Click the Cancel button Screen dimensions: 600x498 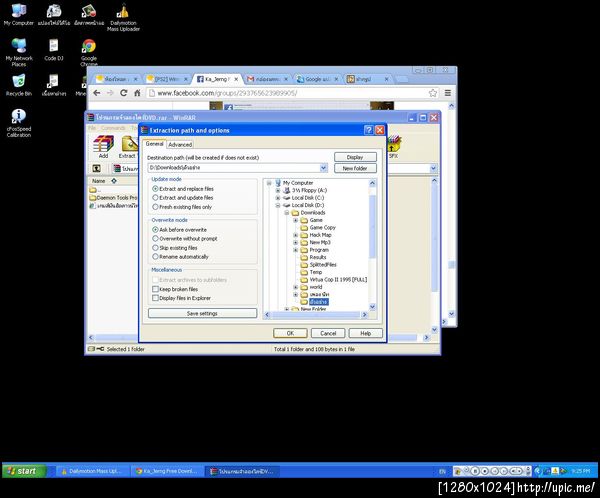[x=328, y=333]
